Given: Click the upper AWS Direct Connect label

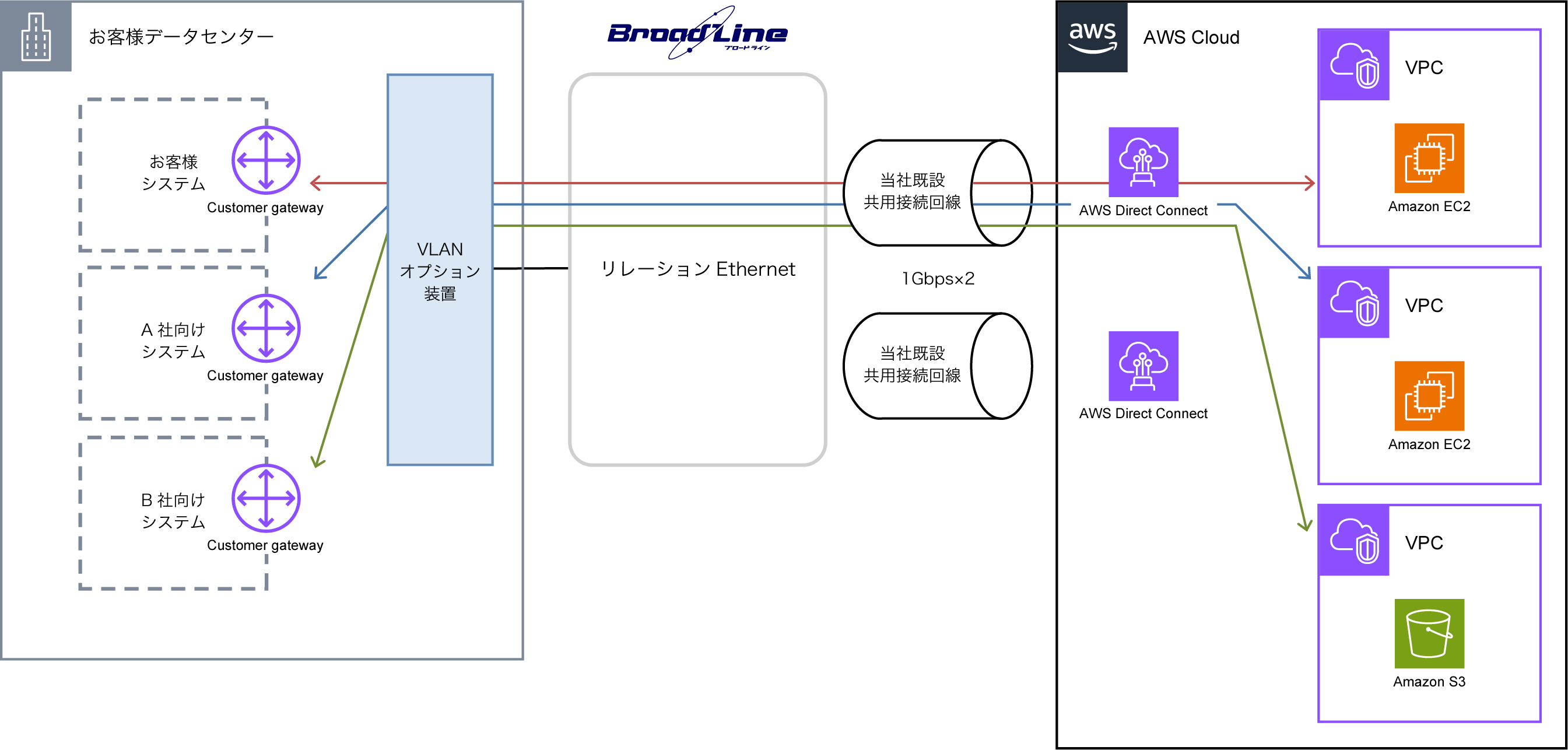Looking at the screenshot, I should tap(1143, 211).
